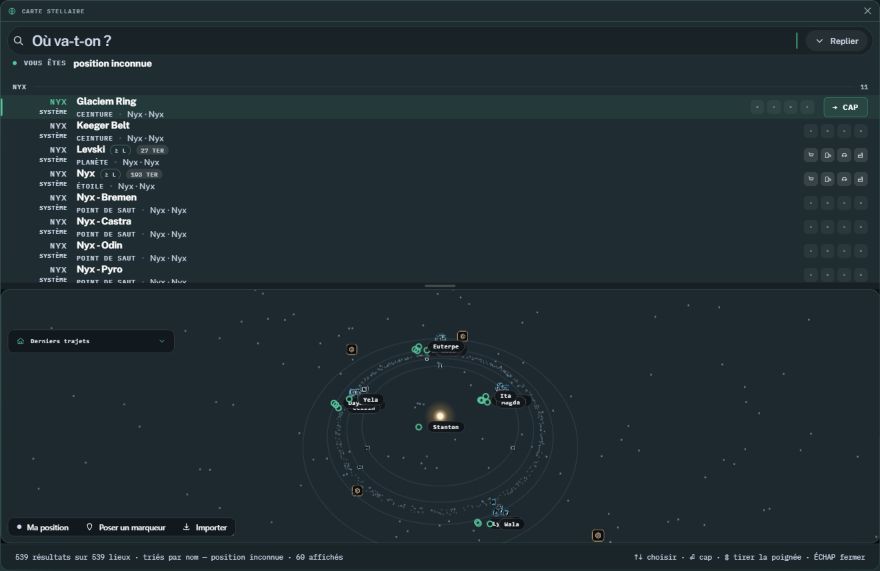Image resolution: width=880 pixels, height=571 pixels.
Task: Select the Glaciem Ring row
Action: point(440,107)
